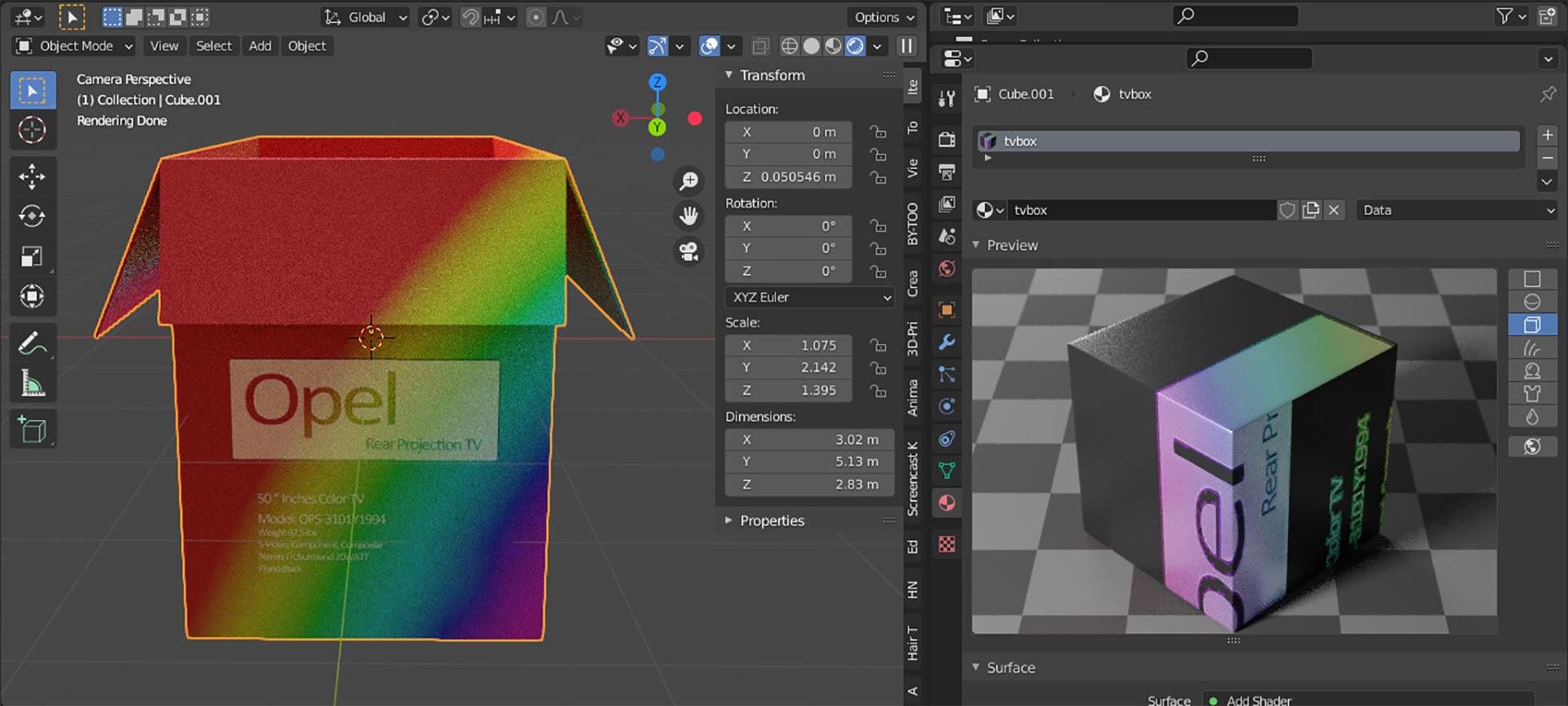Open the Object Data properties tab
The height and width of the screenshot is (706, 1568).
point(947,471)
